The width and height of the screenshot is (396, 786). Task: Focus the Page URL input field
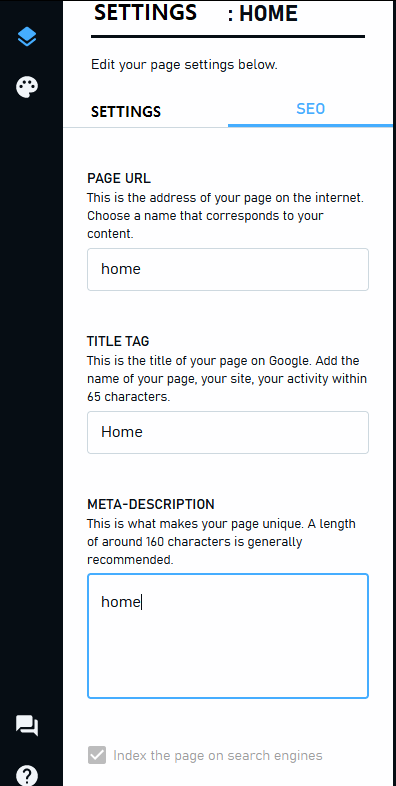(228, 269)
